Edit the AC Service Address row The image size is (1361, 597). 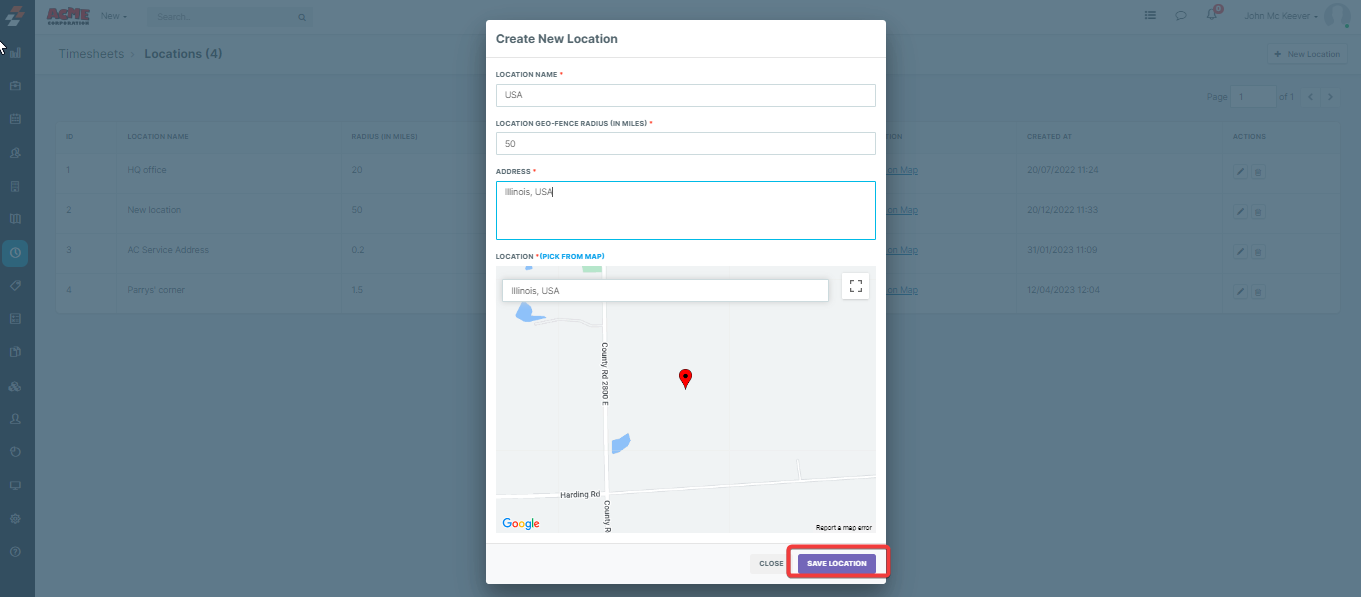coord(1241,251)
